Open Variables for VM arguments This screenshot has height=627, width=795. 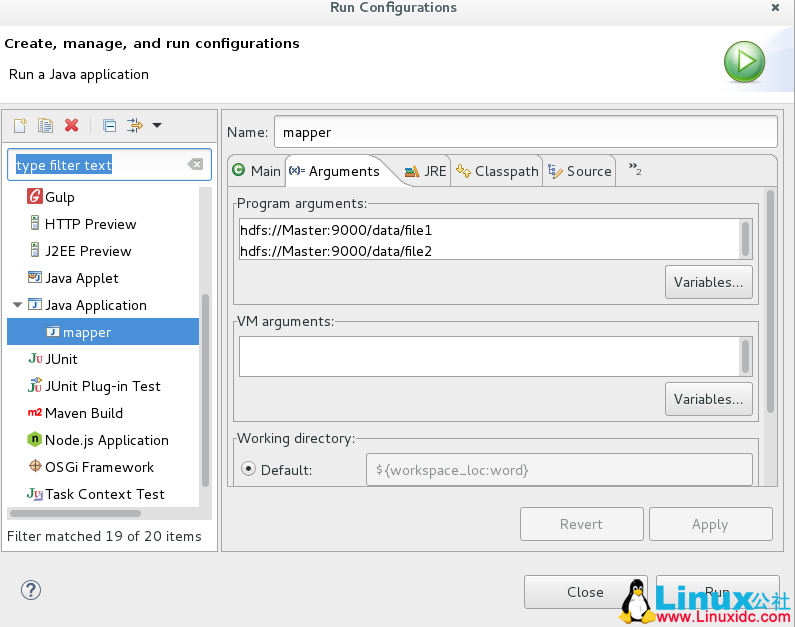pos(708,399)
